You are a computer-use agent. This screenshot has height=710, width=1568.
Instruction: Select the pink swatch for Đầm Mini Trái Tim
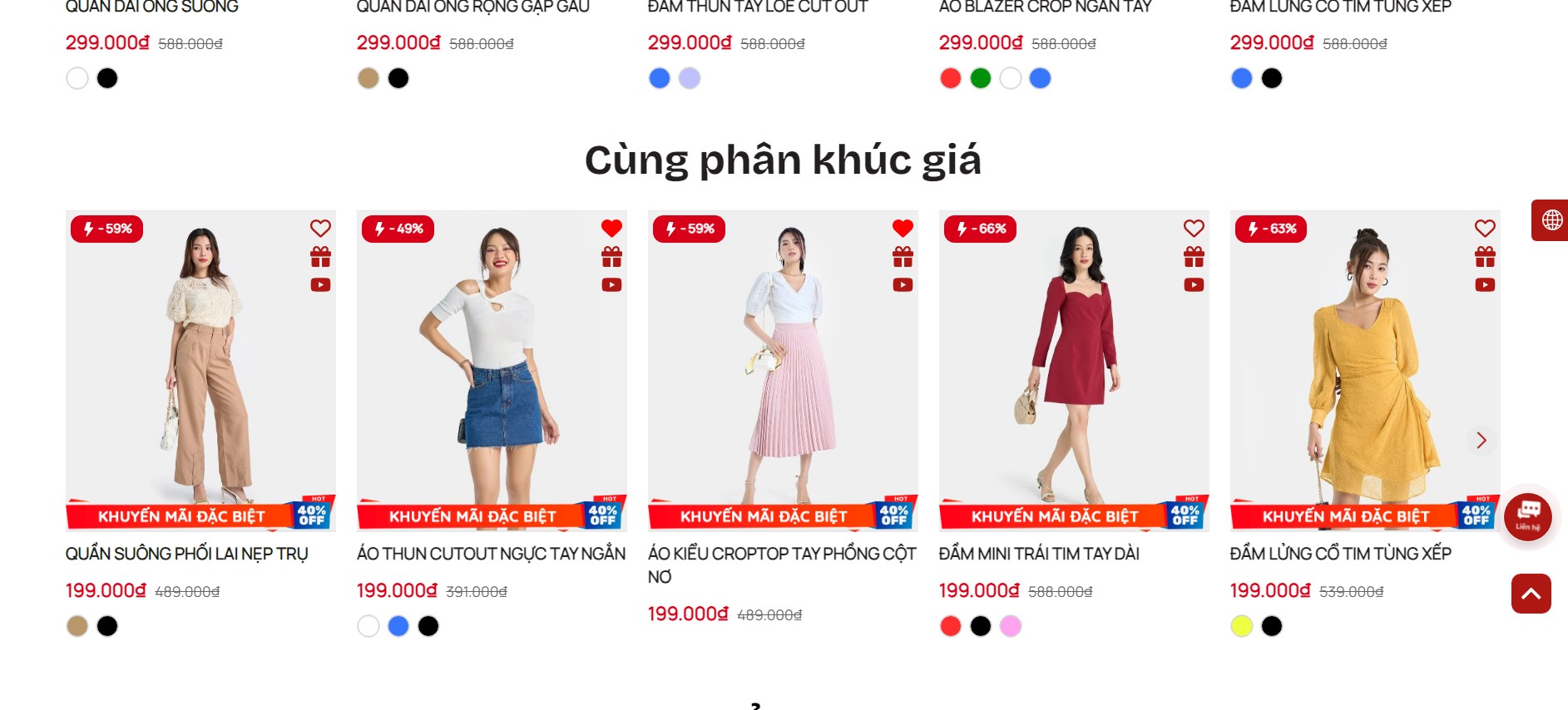pos(1011,626)
